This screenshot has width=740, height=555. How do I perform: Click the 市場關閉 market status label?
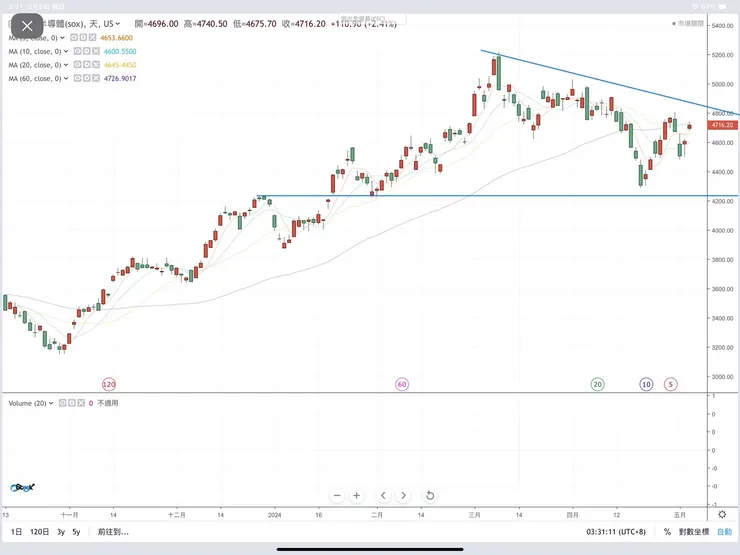click(x=688, y=23)
